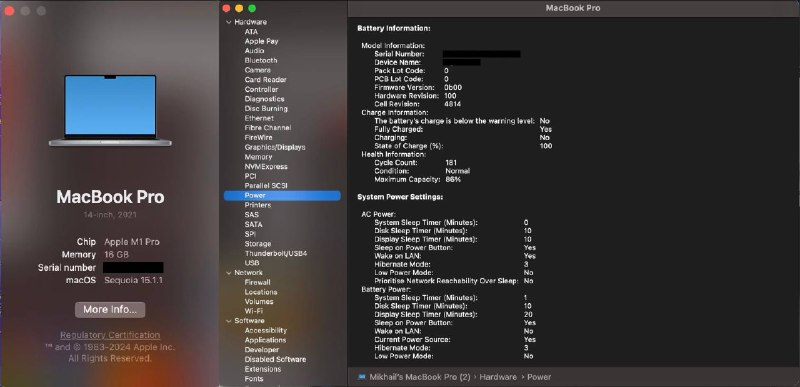The width and height of the screenshot is (800, 387).
Task: Select Apple Pay in the sidebar
Action: pos(261,41)
